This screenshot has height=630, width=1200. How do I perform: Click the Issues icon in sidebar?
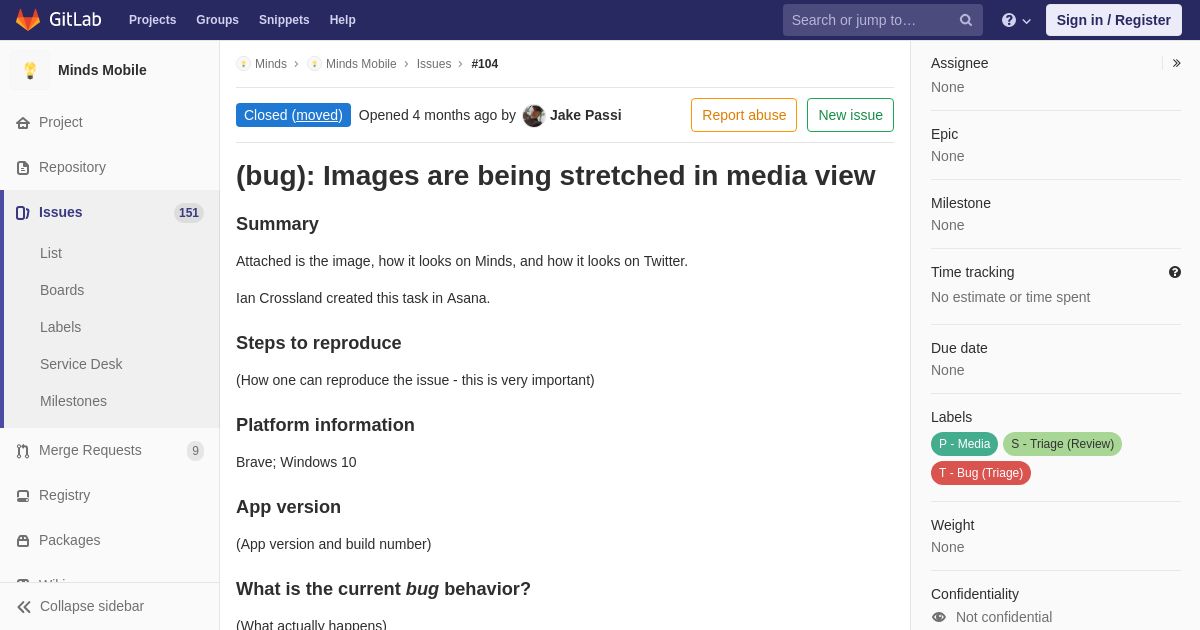23,213
